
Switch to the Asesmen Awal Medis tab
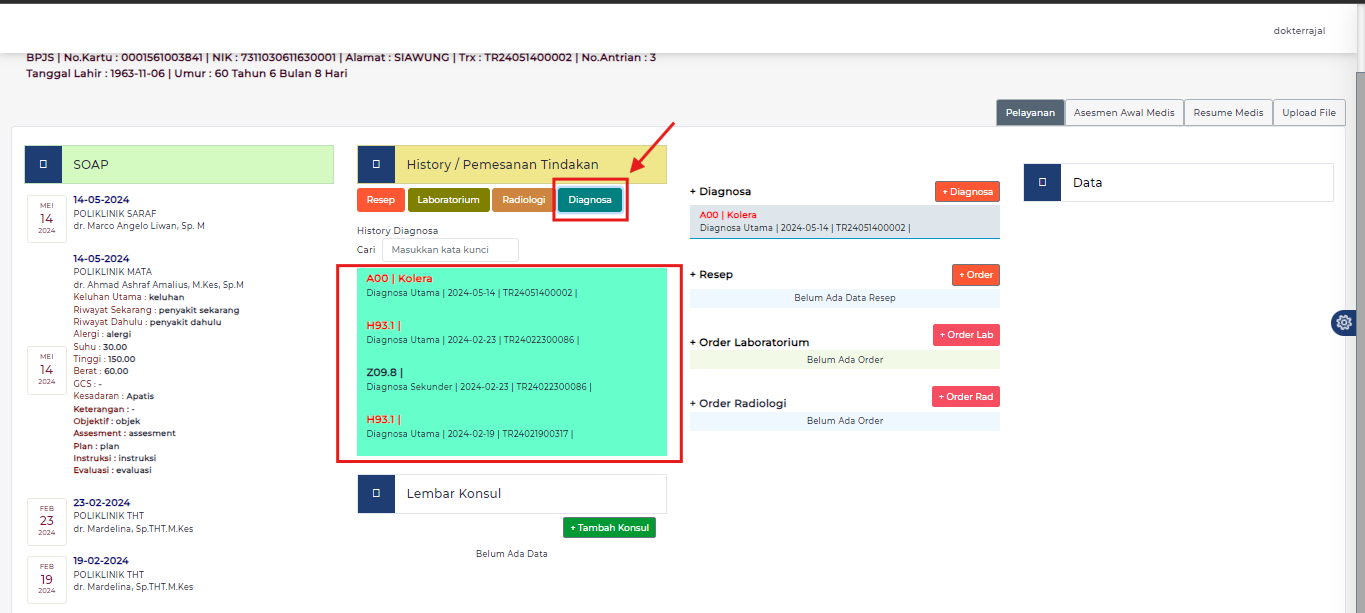[1124, 113]
